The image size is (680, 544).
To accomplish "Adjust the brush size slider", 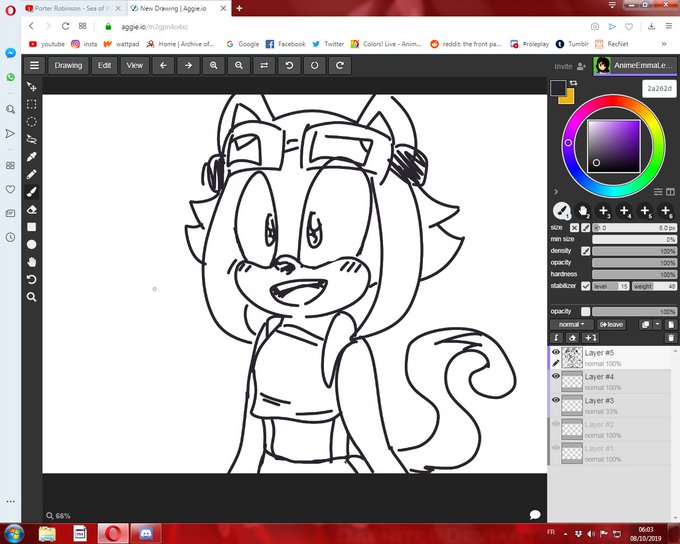I will (x=634, y=228).
